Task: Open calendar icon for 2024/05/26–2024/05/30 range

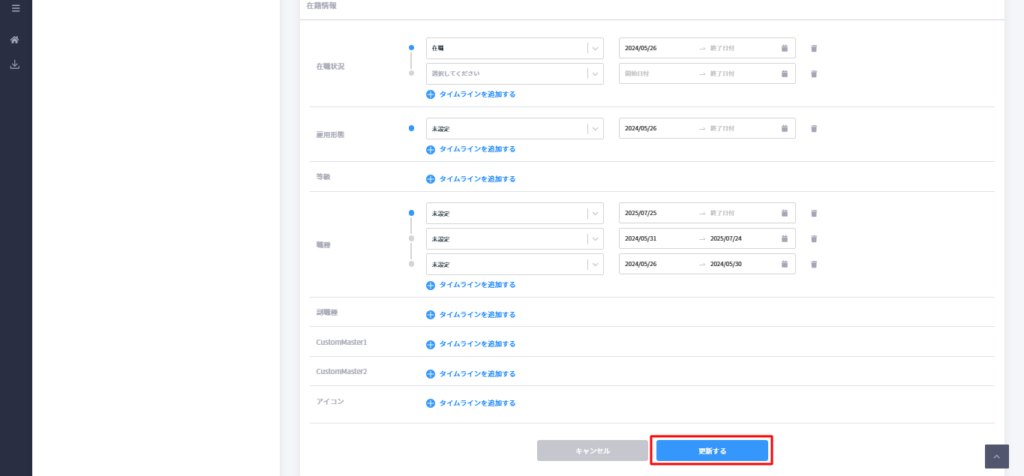Action: [784, 264]
